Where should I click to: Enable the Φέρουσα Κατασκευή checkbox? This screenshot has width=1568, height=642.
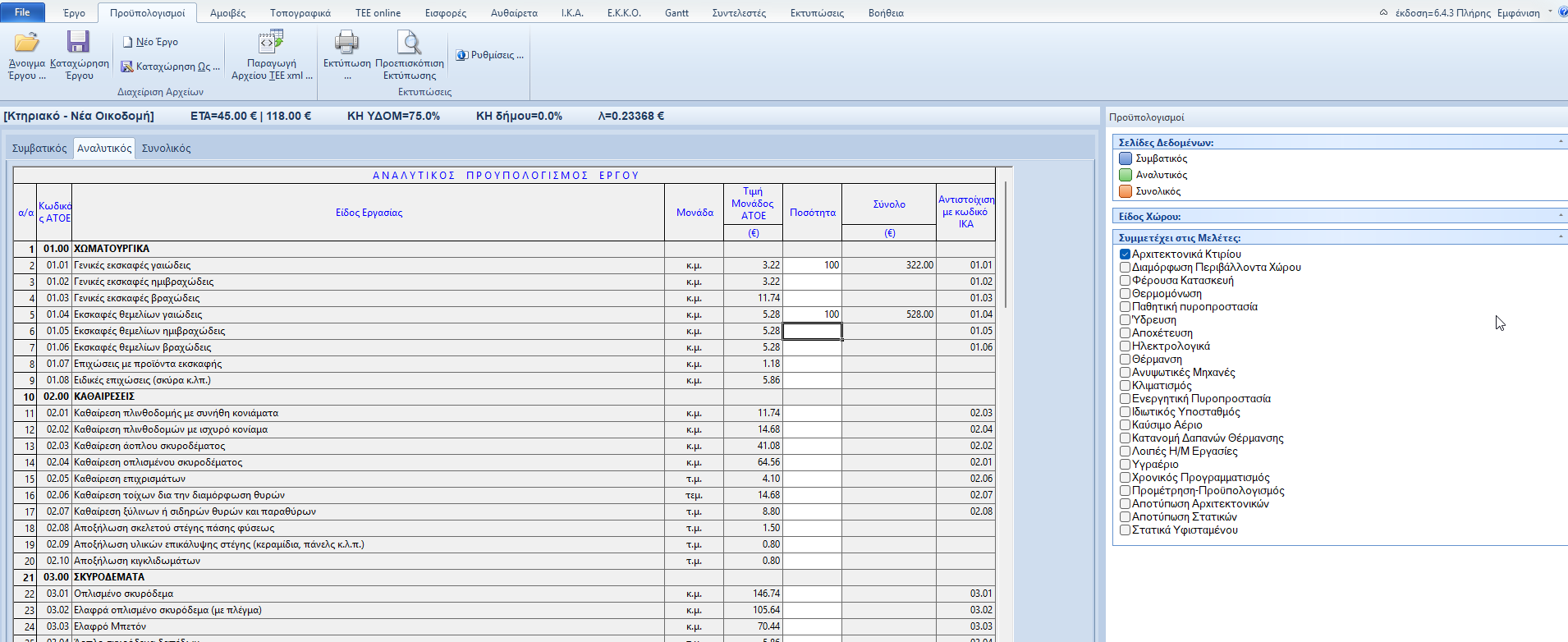[1126, 281]
